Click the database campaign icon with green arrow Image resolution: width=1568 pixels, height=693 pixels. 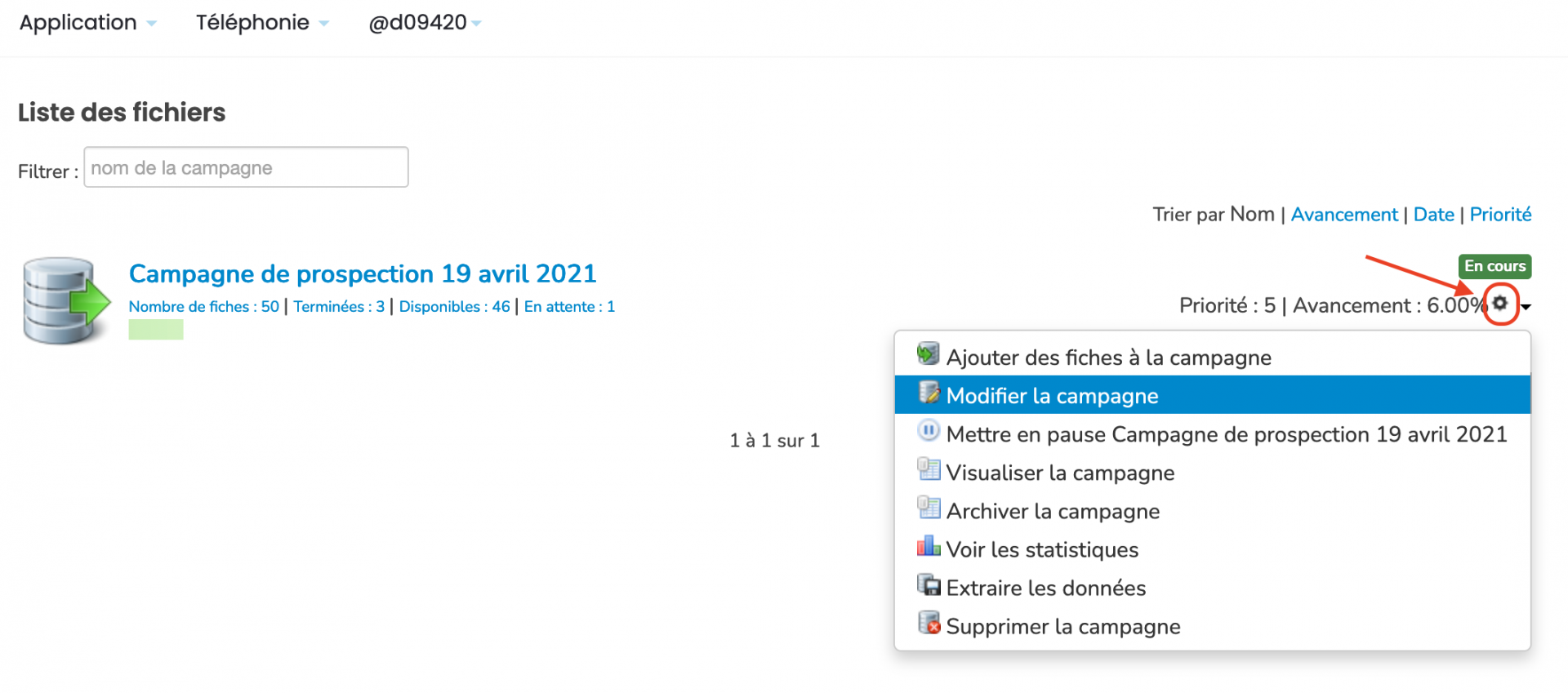(x=66, y=300)
